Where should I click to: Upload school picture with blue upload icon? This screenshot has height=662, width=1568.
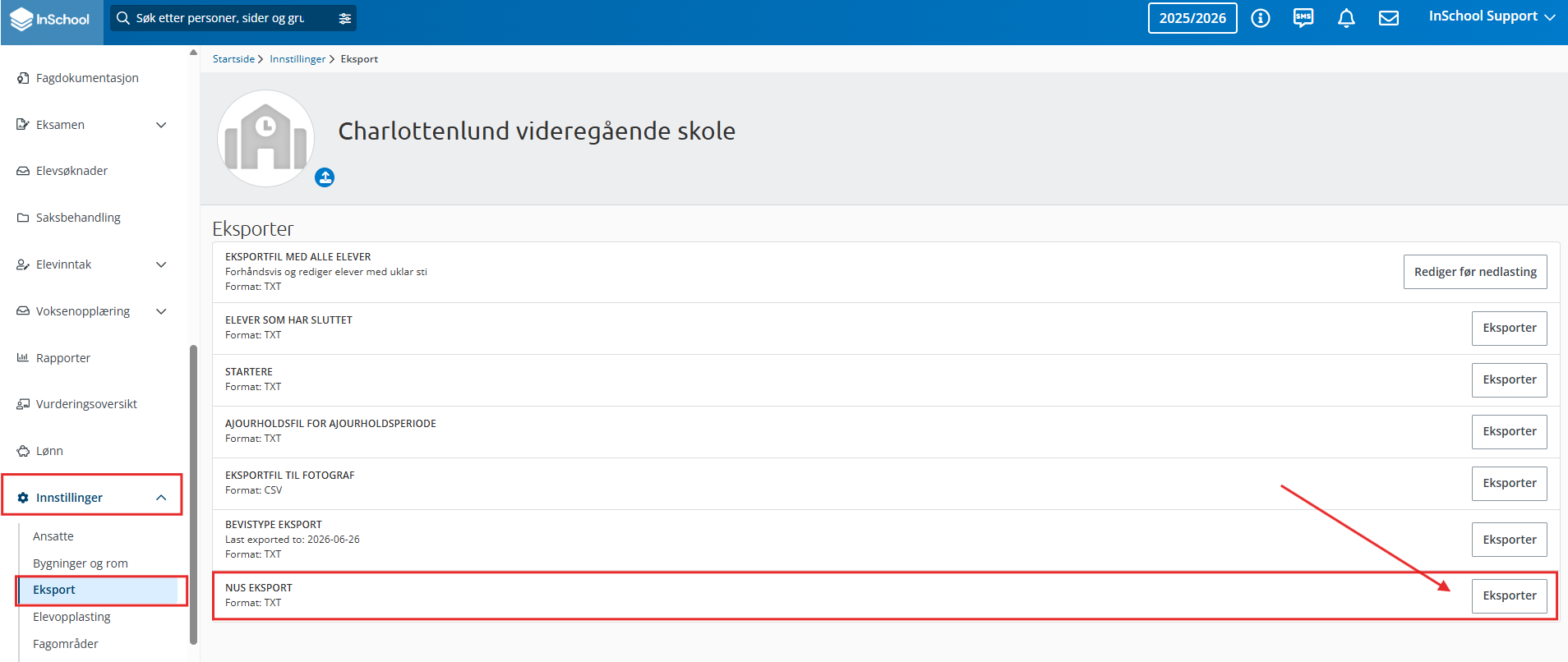(x=325, y=177)
